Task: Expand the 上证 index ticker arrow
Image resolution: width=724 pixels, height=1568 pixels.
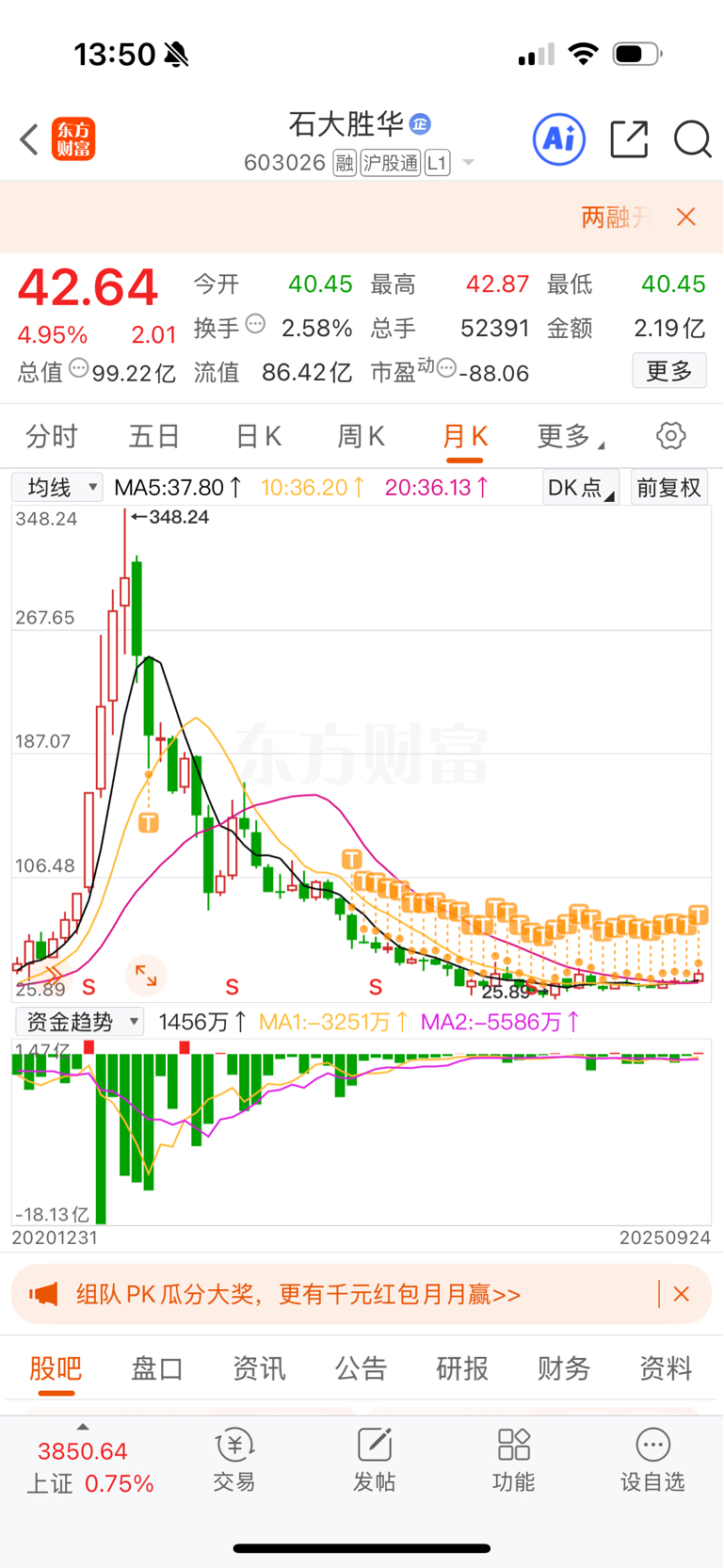Action: pos(82,1428)
